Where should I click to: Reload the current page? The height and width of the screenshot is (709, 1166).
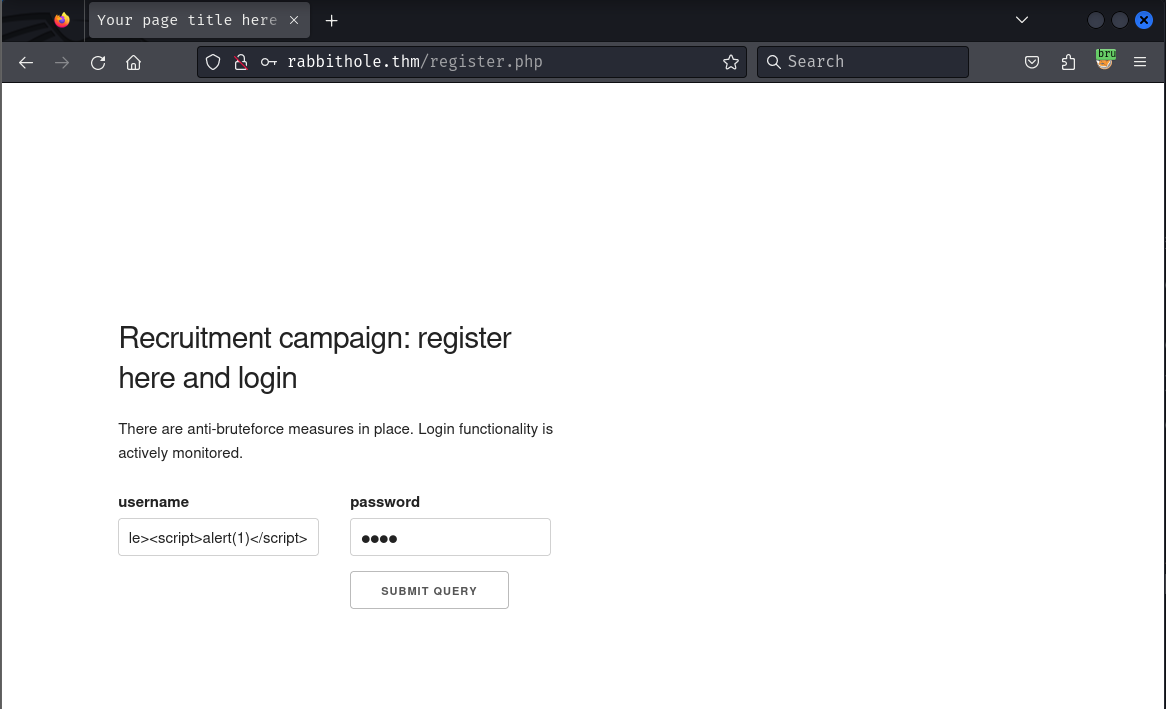pos(98,62)
